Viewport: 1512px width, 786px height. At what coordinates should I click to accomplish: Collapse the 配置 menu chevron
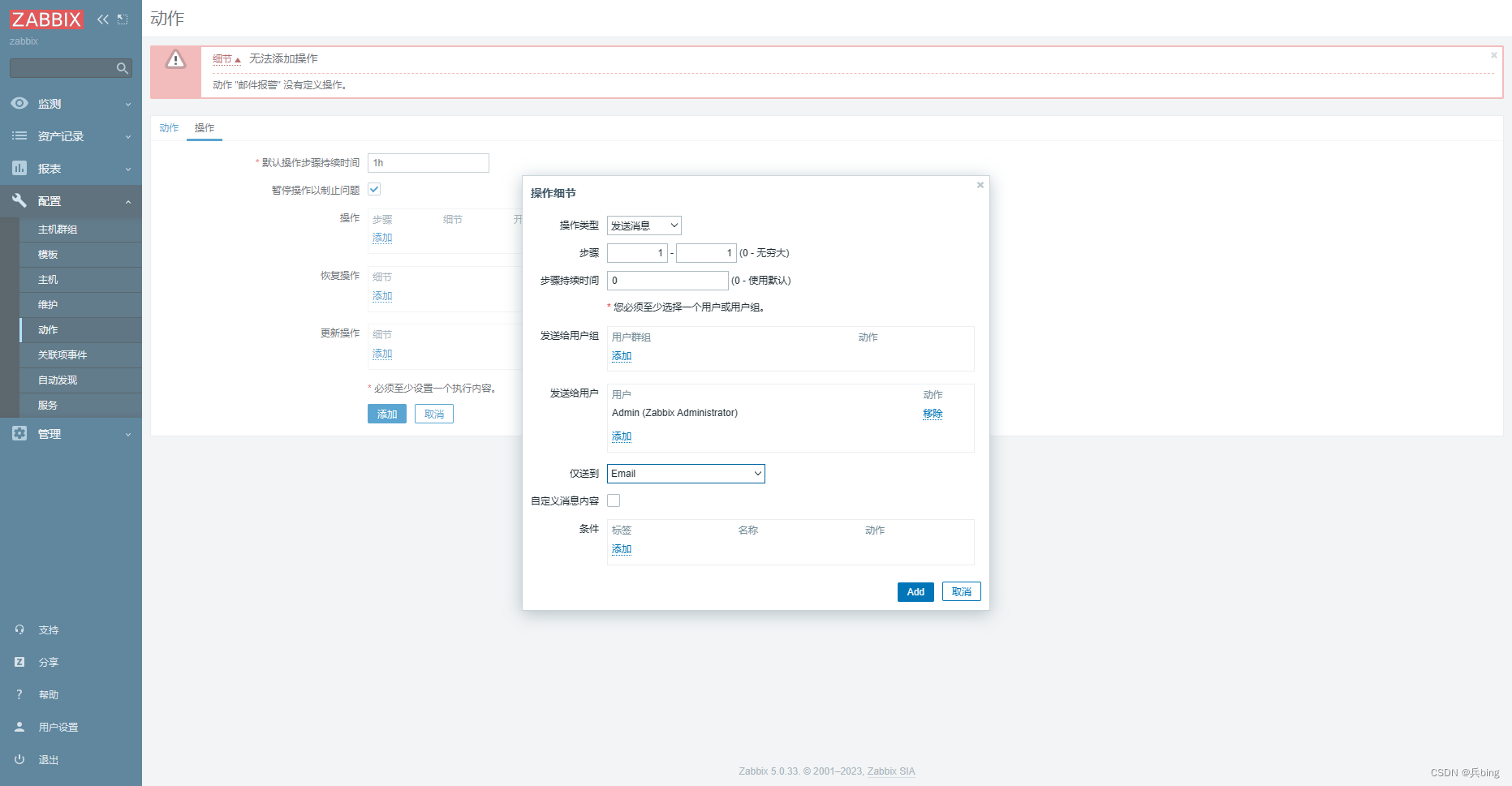128,201
